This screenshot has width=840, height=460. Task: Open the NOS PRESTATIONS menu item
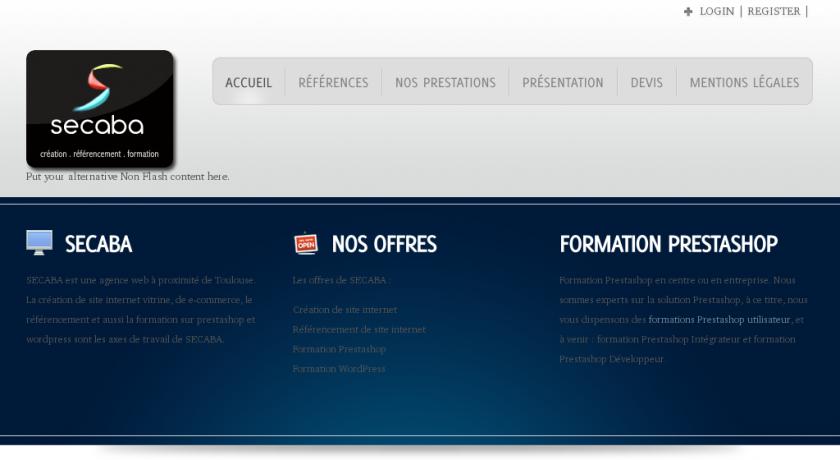click(x=445, y=82)
